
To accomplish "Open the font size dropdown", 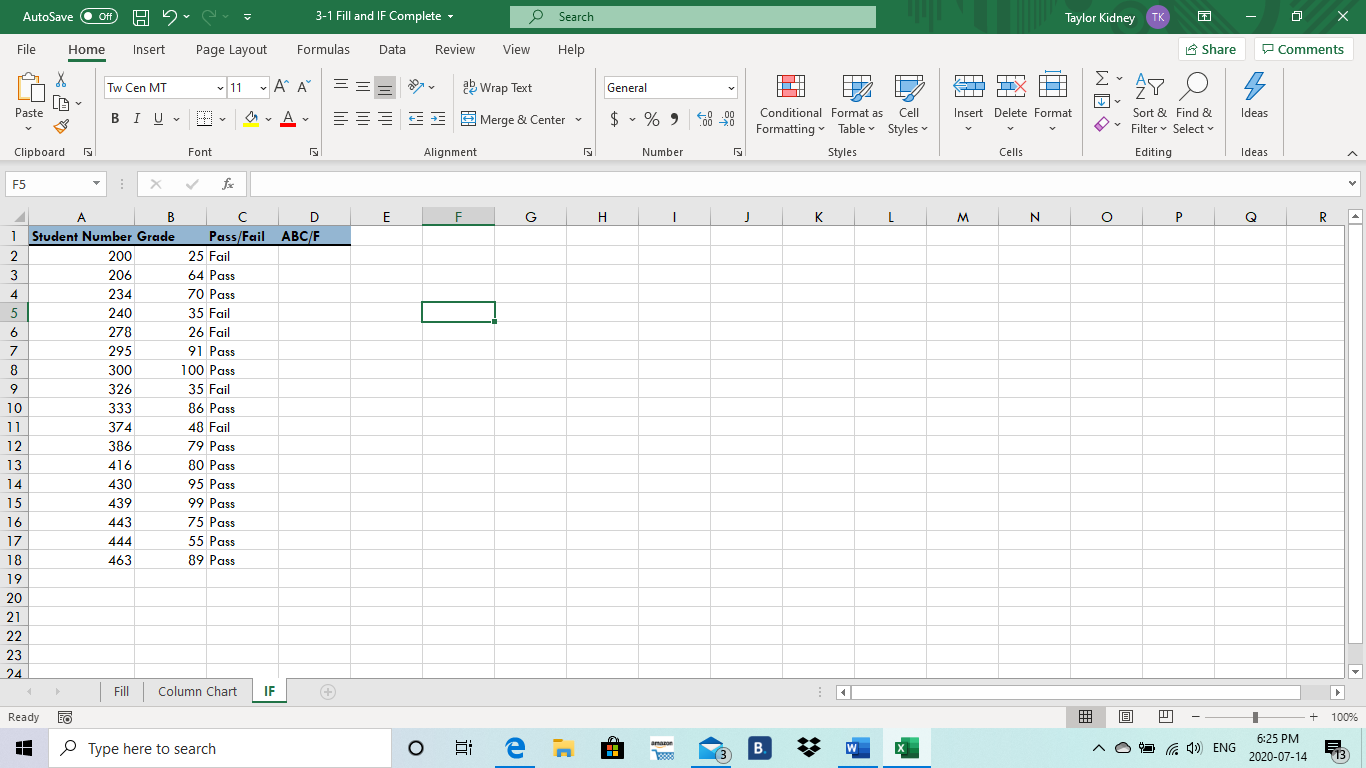I will point(263,88).
